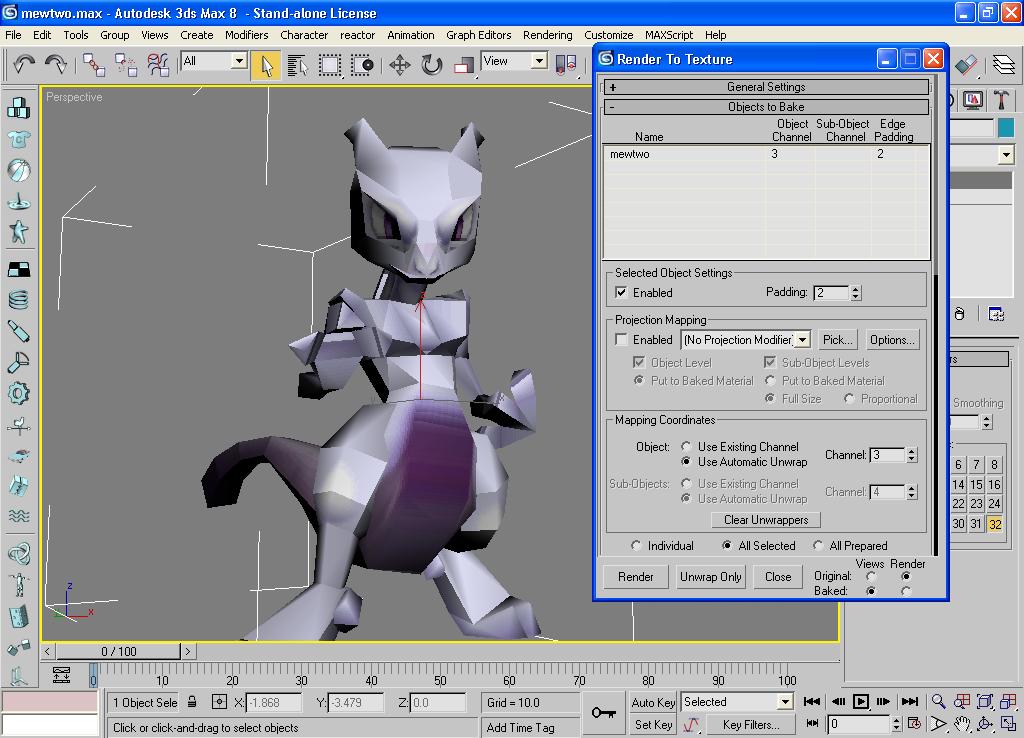Uncheck Enabled in Selected Object Settings

pyautogui.click(x=622, y=293)
